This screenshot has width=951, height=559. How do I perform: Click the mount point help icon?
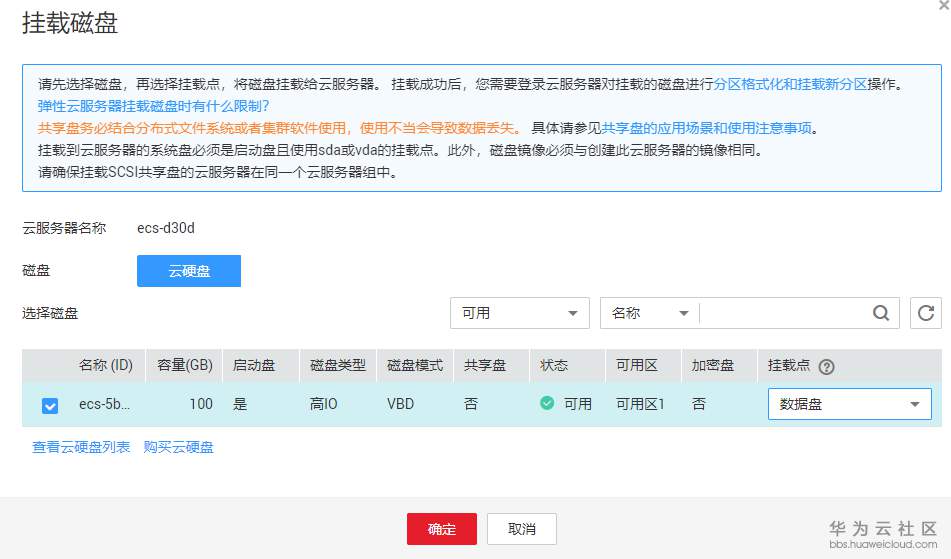coord(826,366)
